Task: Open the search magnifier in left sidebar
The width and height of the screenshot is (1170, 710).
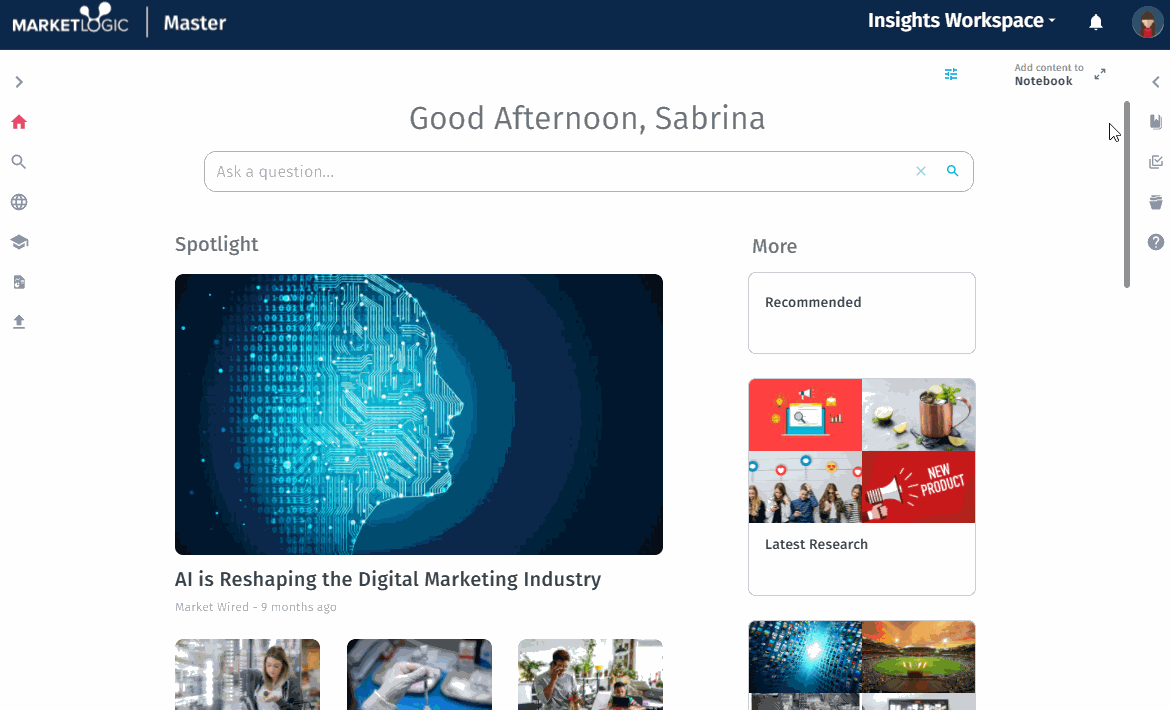Action: [x=19, y=162]
